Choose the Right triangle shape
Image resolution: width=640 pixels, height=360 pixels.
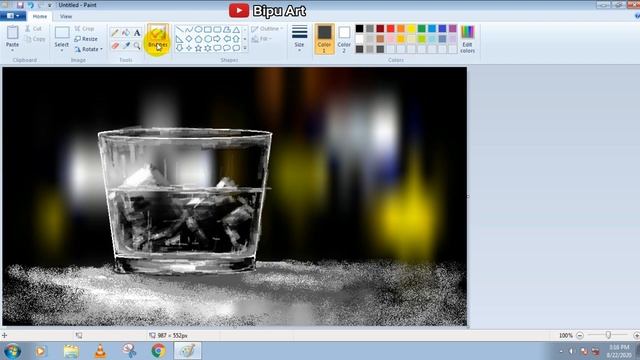coord(180,39)
